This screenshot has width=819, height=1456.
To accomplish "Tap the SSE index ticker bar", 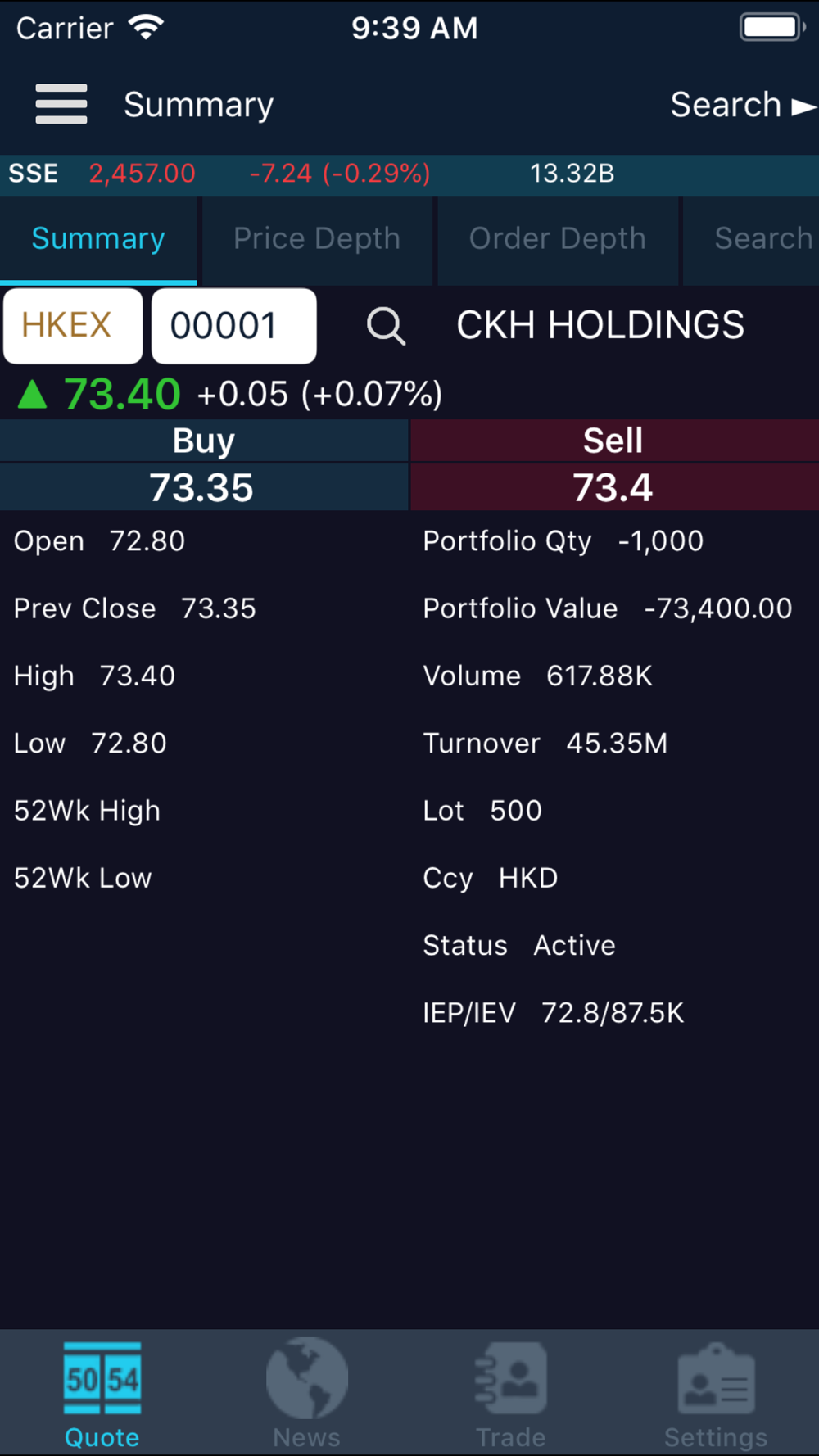I will [x=409, y=174].
